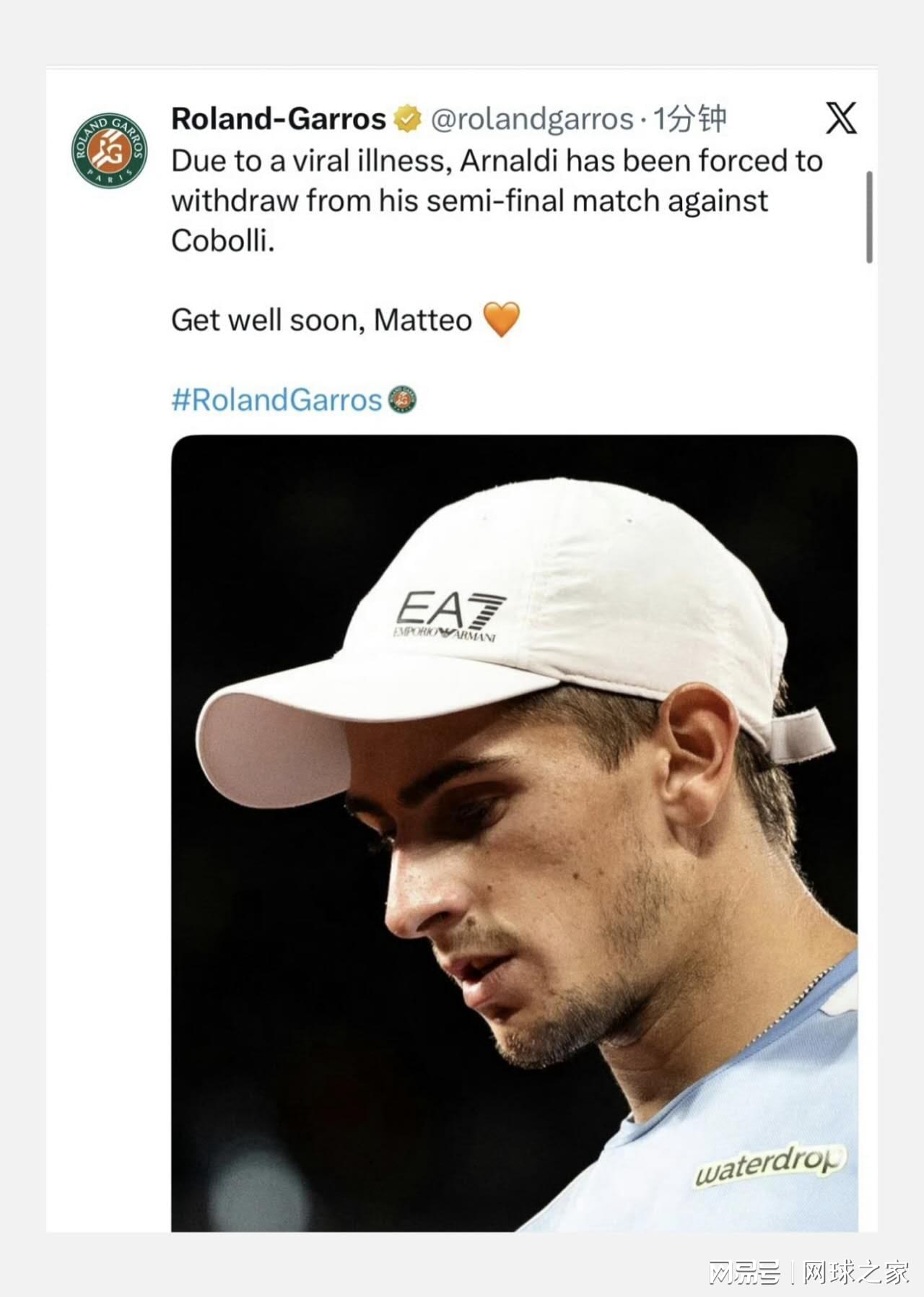Image resolution: width=924 pixels, height=1297 pixels.
Task: Click the orange heart emoji
Action: click(501, 319)
